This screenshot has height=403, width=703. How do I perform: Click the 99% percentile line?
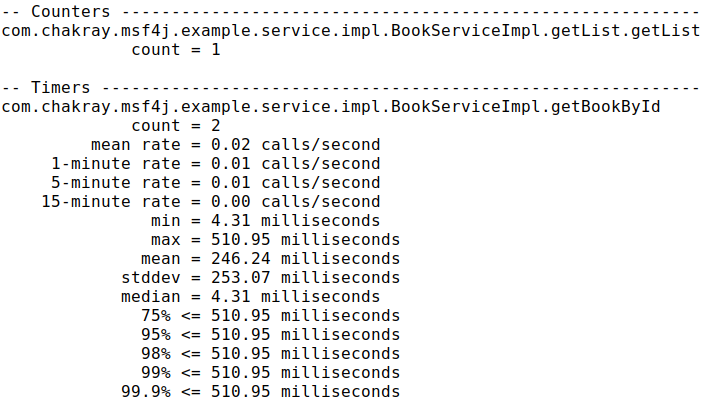coord(270,373)
